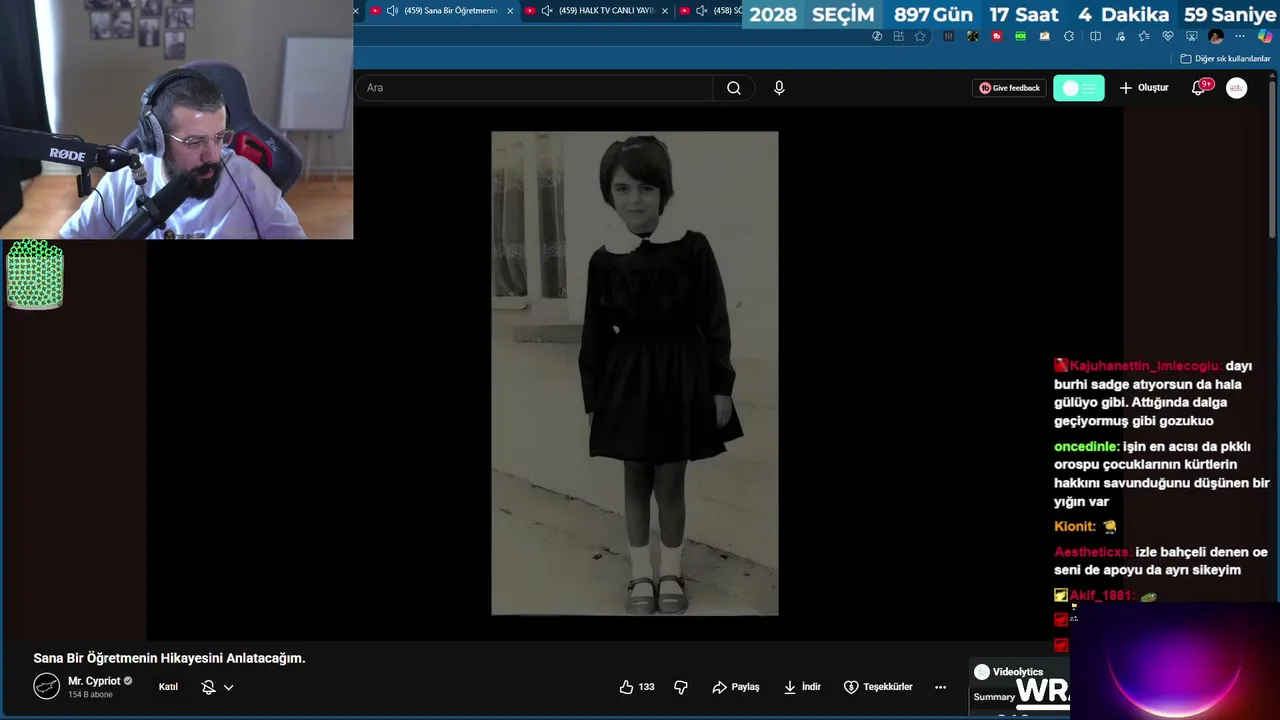Close the HALK TV CANLI YAYIN tab
The image size is (1280, 720).
665,11
